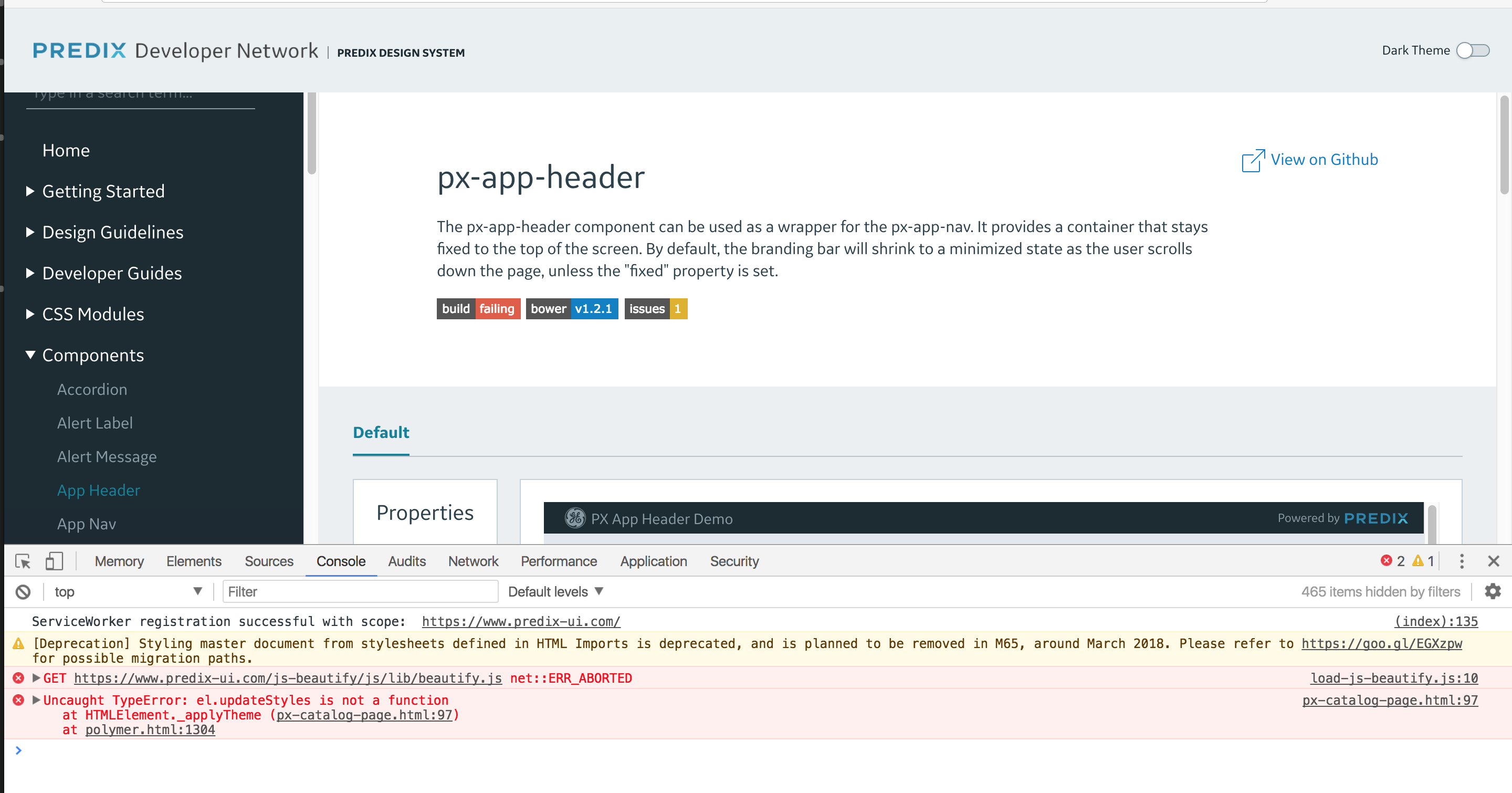This screenshot has height=793, width=1512.
Task: Expand the CSS Modules section
Action: (30, 314)
